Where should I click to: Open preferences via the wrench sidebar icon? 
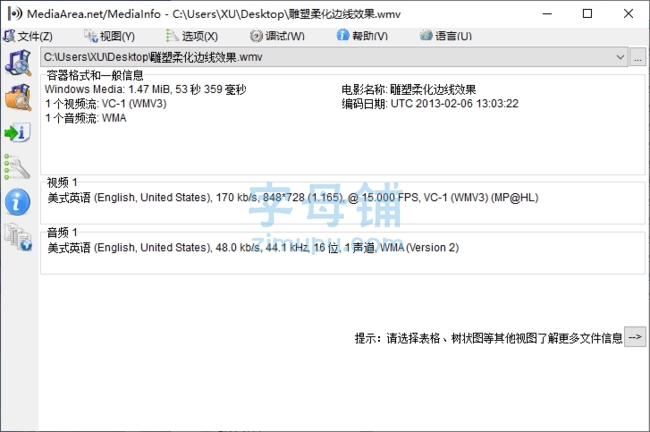point(18,166)
